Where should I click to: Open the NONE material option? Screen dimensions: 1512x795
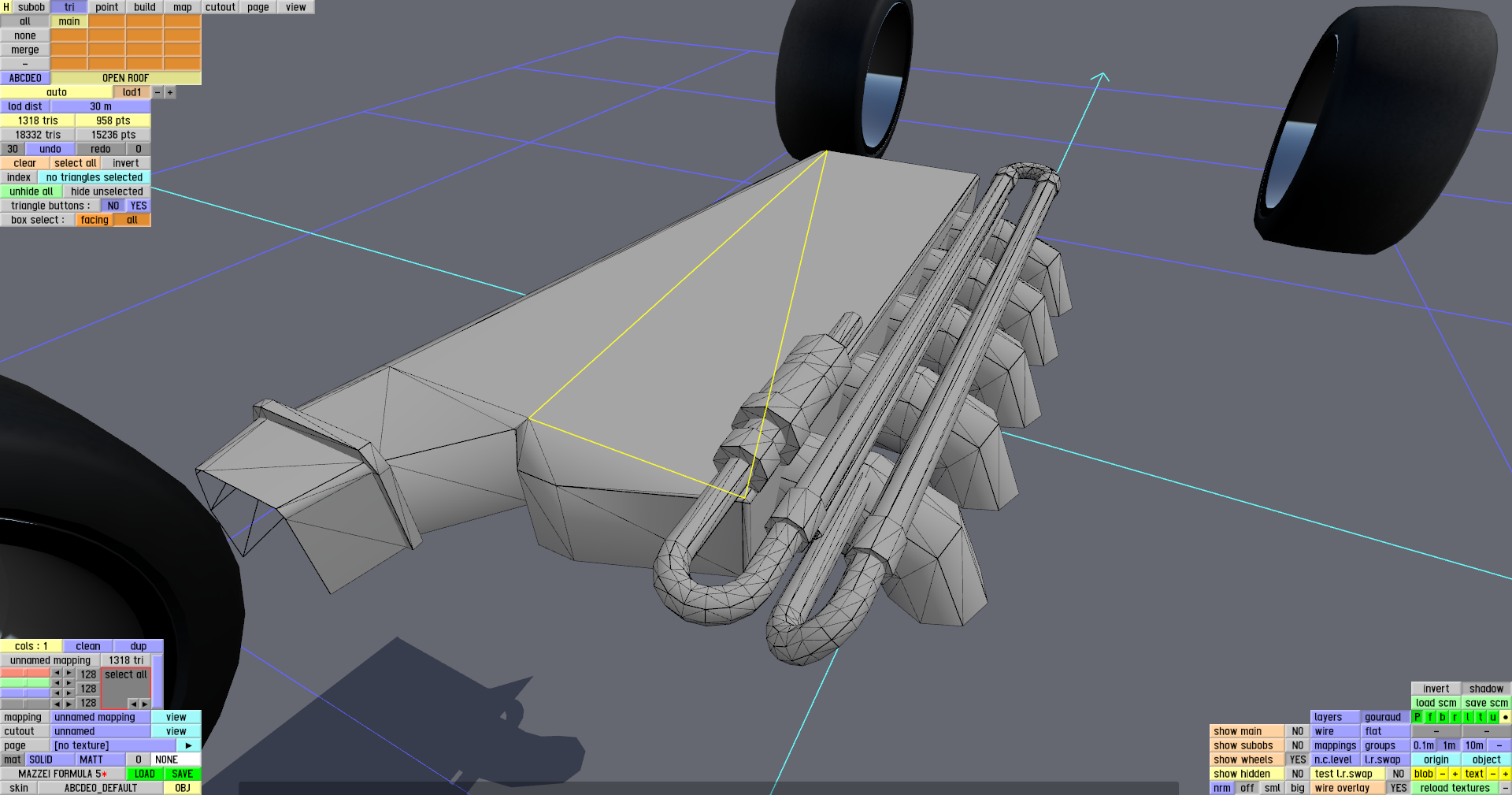click(176, 760)
